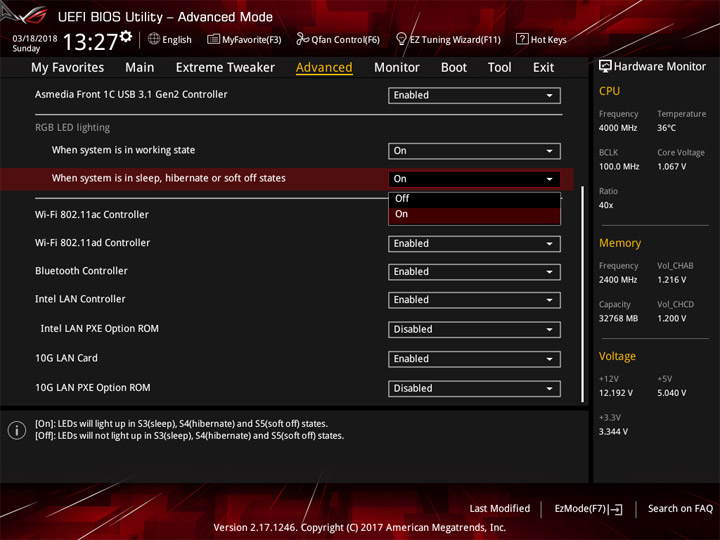Click the 36°C CPU temperature value
720x540 pixels.
pyautogui.click(x=666, y=128)
